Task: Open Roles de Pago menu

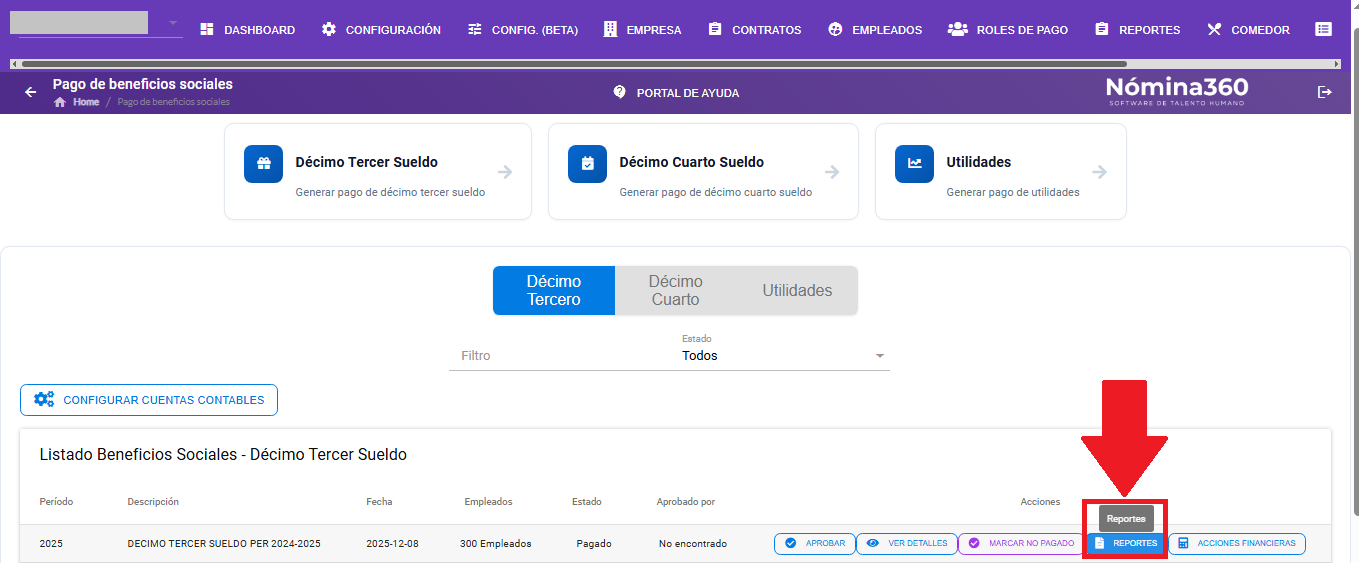Action: pos(1008,30)
